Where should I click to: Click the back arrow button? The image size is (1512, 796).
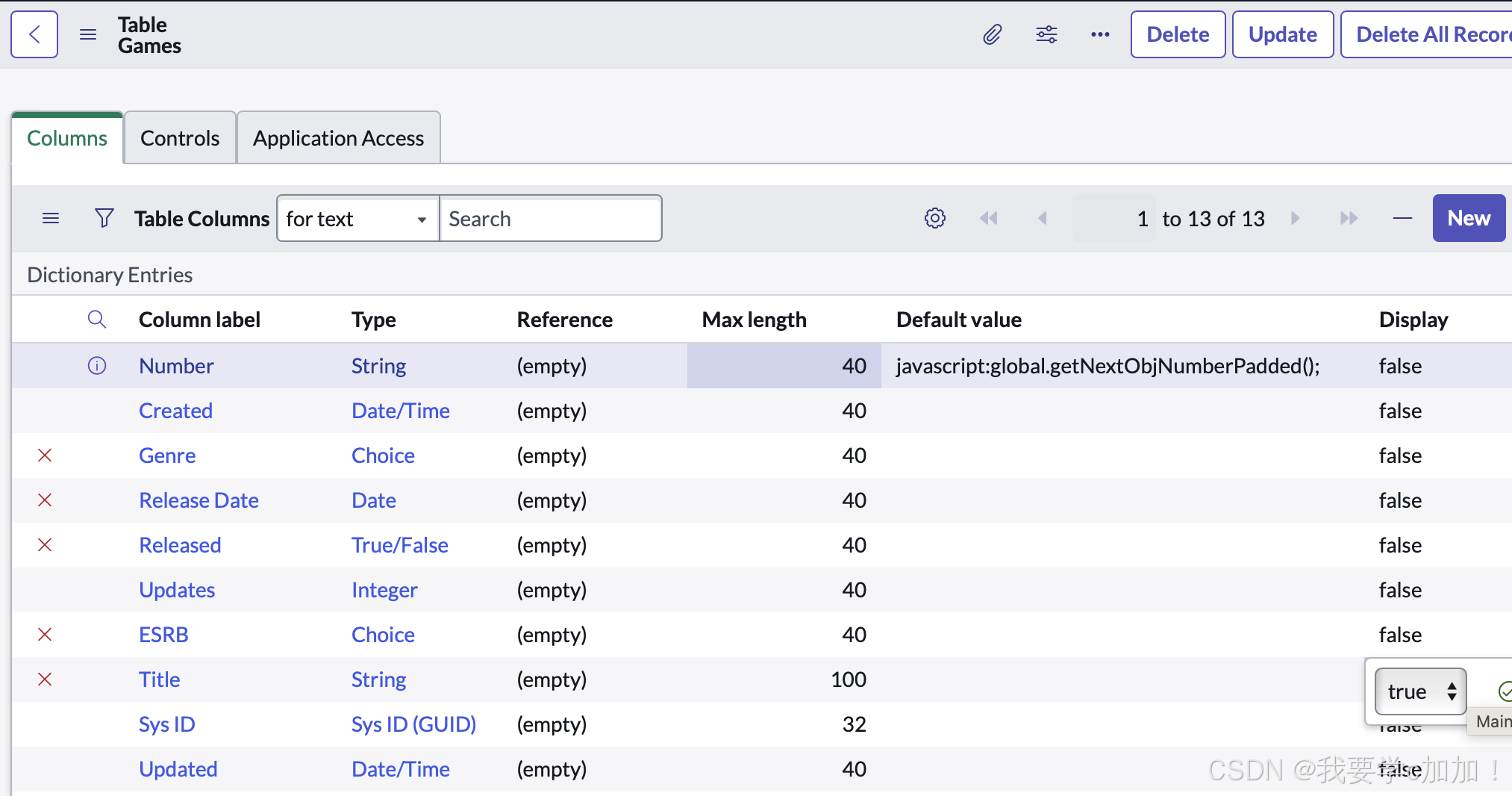pos(34,34)
